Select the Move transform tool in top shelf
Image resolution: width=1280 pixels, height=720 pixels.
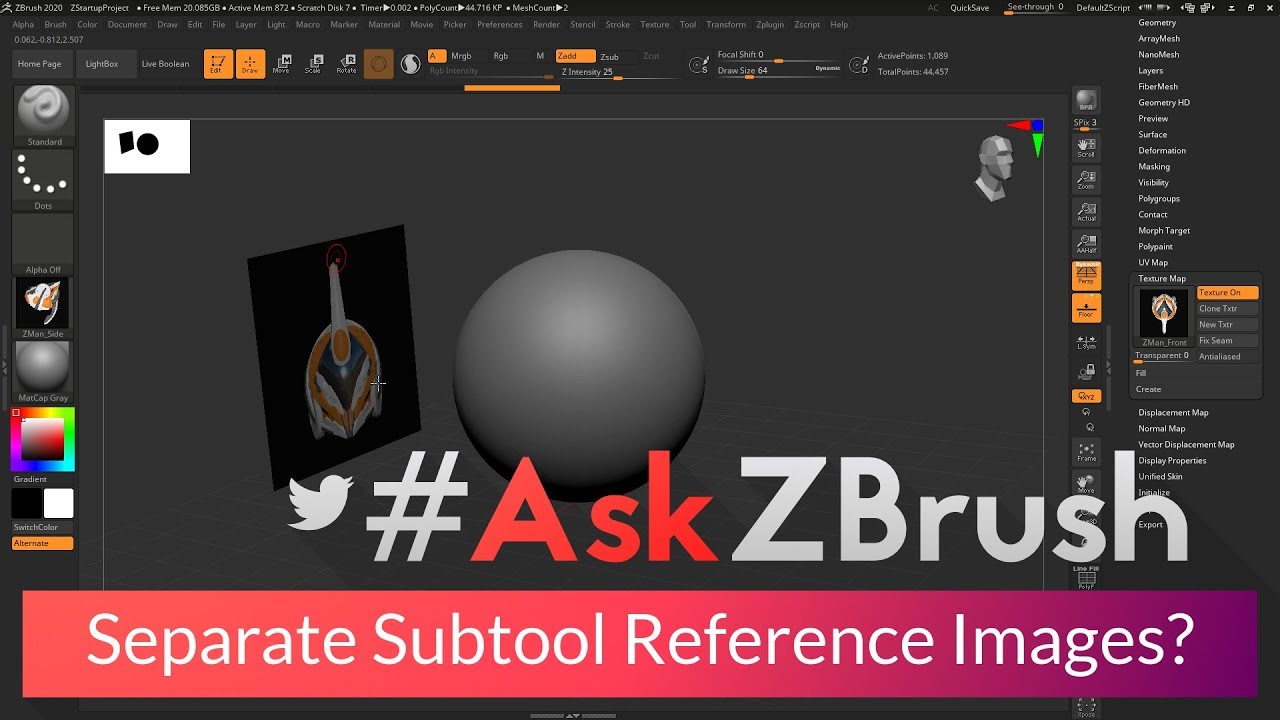pyautogui.click(x=282, y=64)
